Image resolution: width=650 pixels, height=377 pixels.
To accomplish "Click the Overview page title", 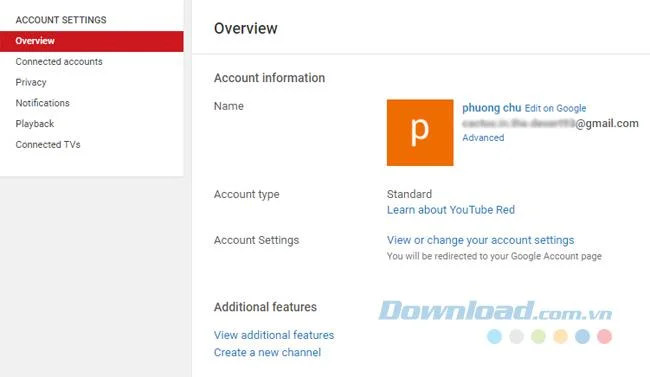I will point(246,29).
